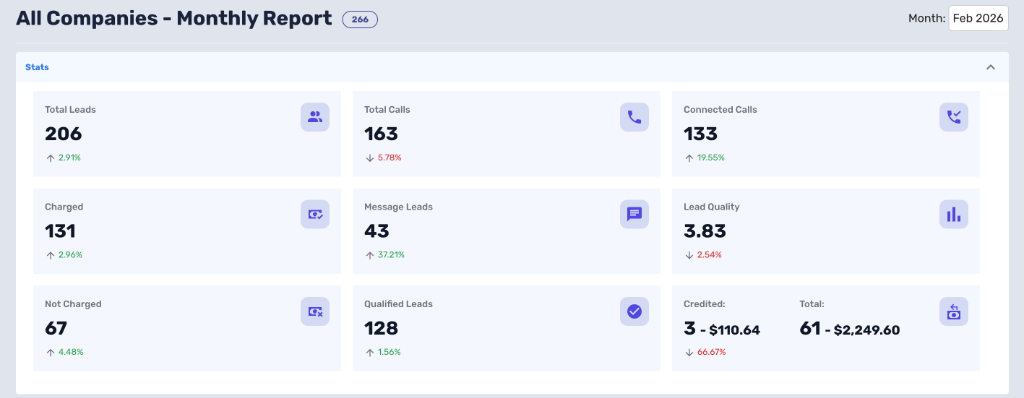Click the 2.91% increase under Total Leads
1024x398 pixels.
(69, 158)
